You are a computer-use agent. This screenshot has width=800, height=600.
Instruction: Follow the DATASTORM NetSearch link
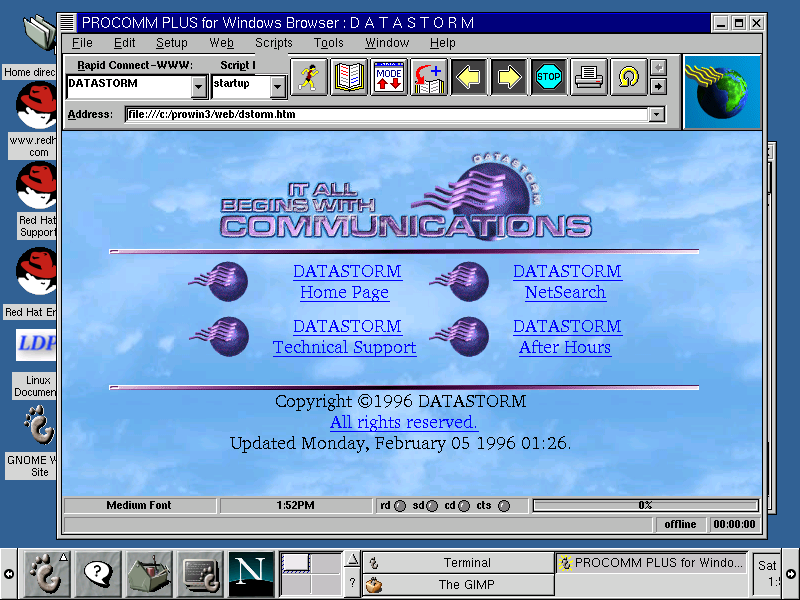point(567,282)
